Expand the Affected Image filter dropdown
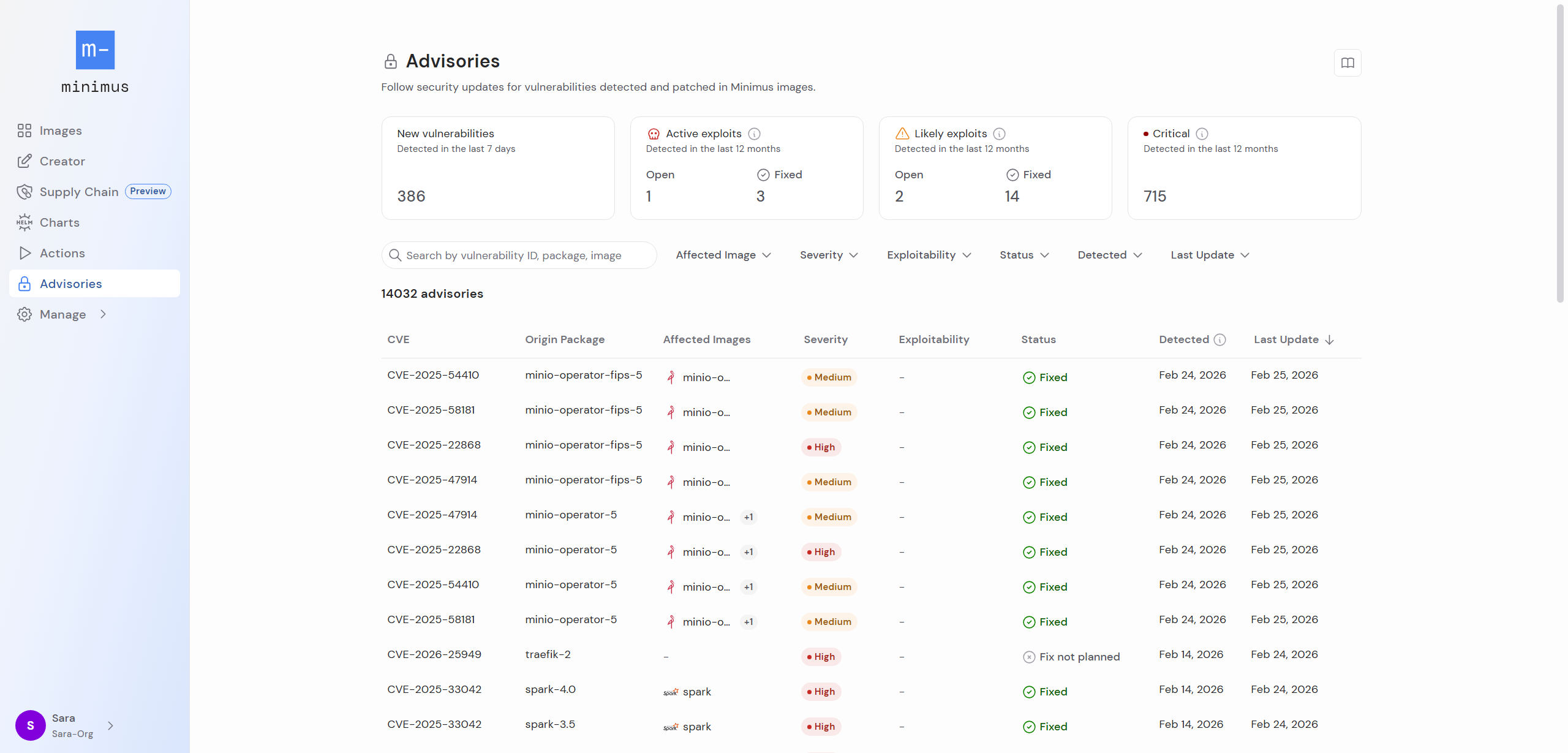Image resolution: width=1568 pixels, height=753 pixels. pos(723,255)
